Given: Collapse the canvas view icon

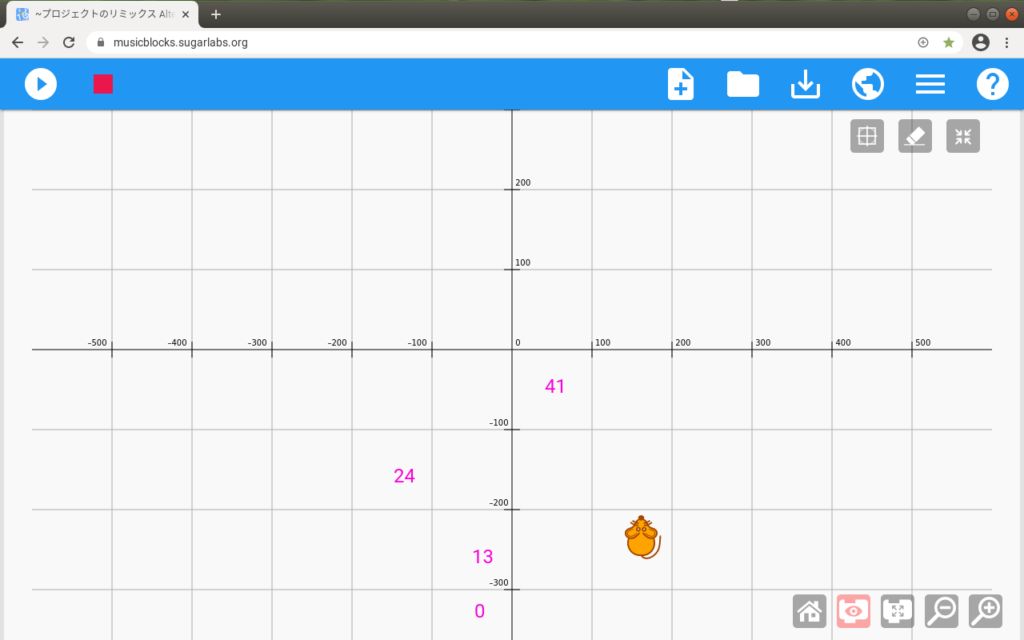Looking at the screenshot, I should [x=963, y=136].
